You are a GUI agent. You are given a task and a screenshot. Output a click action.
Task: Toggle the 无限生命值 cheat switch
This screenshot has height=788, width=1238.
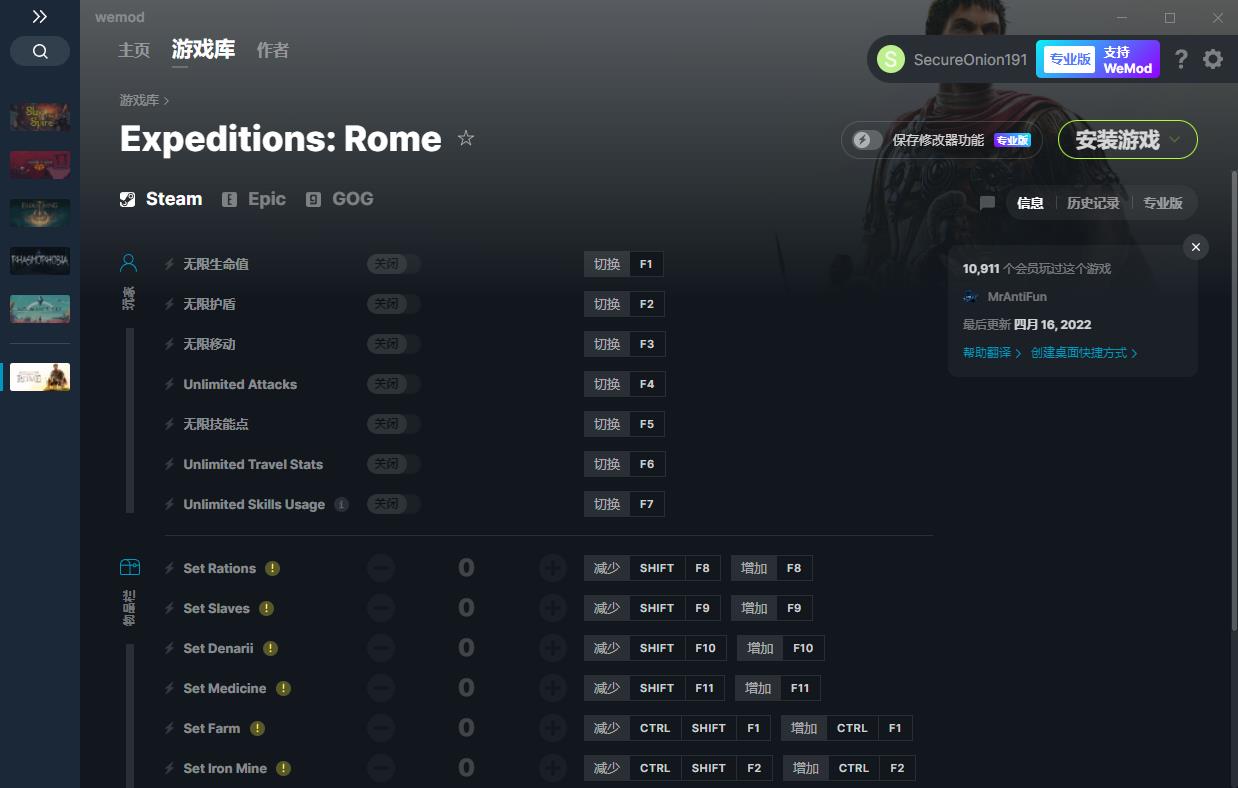pyautogui.click(x=393, y=264)
